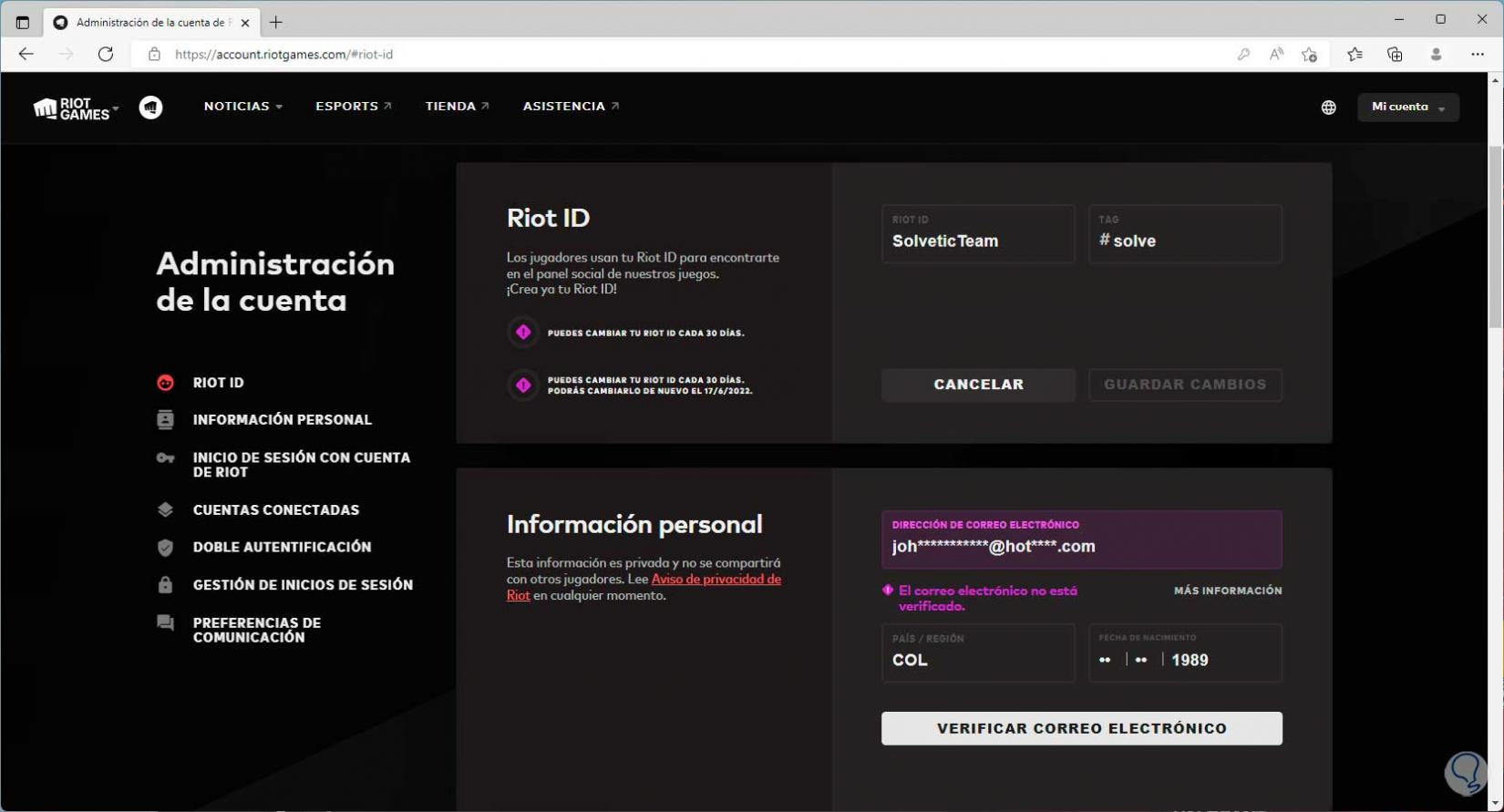The width and height of the screenshot is (1504, 812).
Task: Click the email address field
Action: [x=1082, y=540]
